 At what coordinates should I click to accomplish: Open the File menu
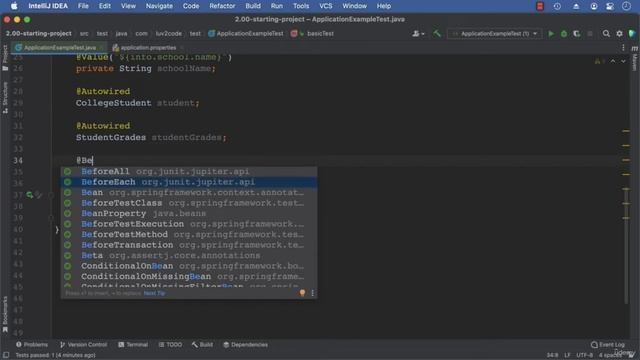tap(83, 6)
